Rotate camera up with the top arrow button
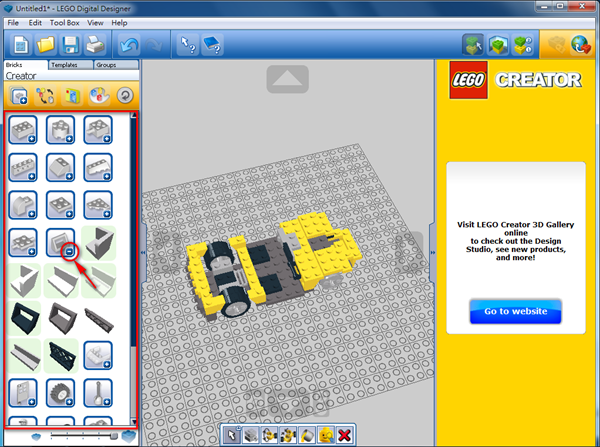The height and width of the screenshot is (447, 600). [287, 77]
